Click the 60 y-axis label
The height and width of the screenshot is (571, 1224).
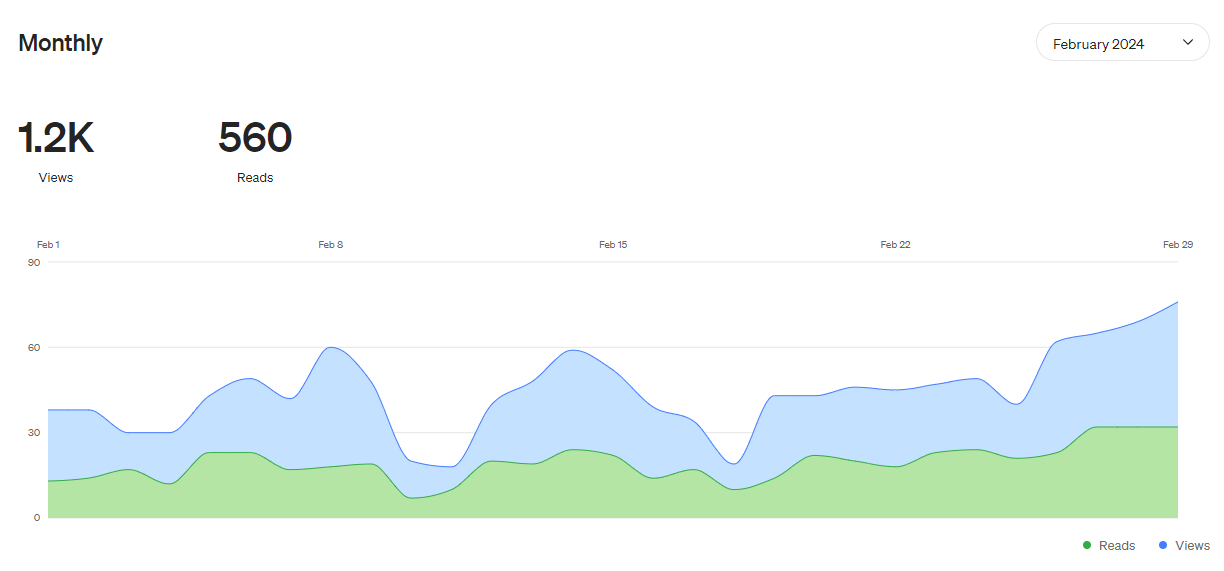(34, 348)
